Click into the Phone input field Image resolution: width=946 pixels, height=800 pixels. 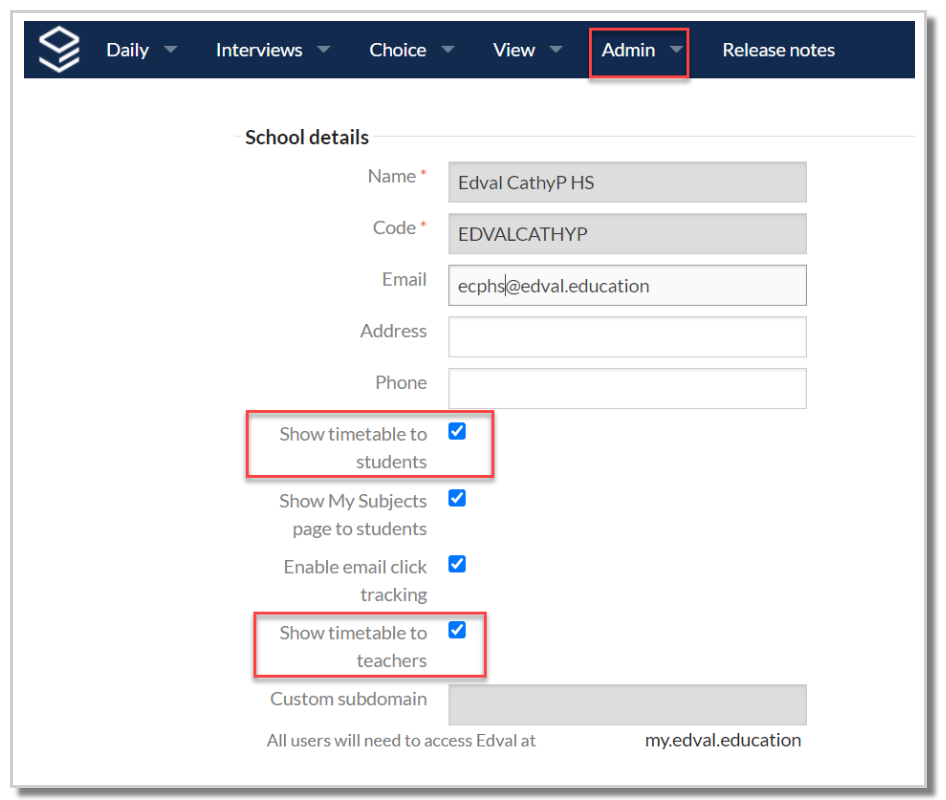(627, 389)
